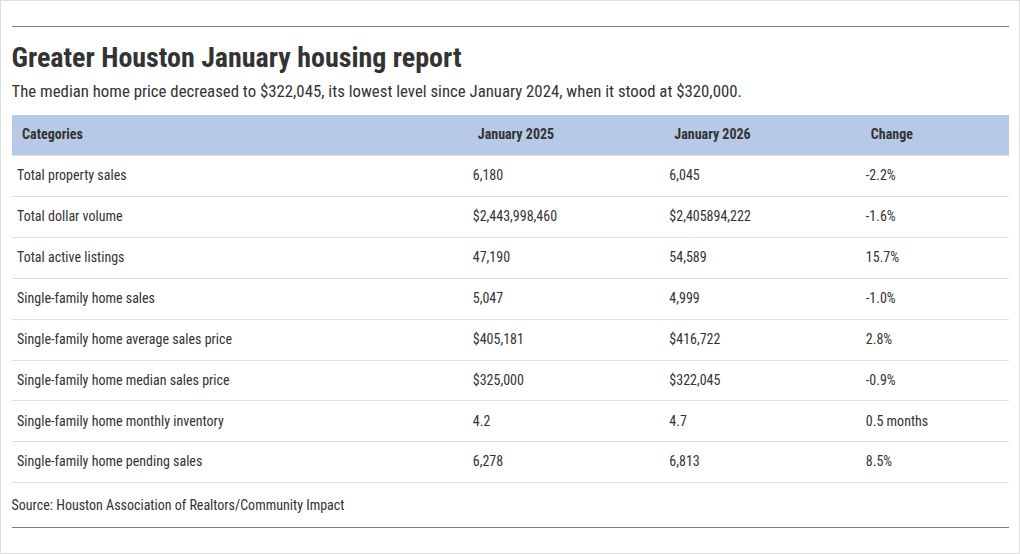Click the January 2026 column header
The width and height of the screenshot is (1020, 554).
tap(712, 134)
